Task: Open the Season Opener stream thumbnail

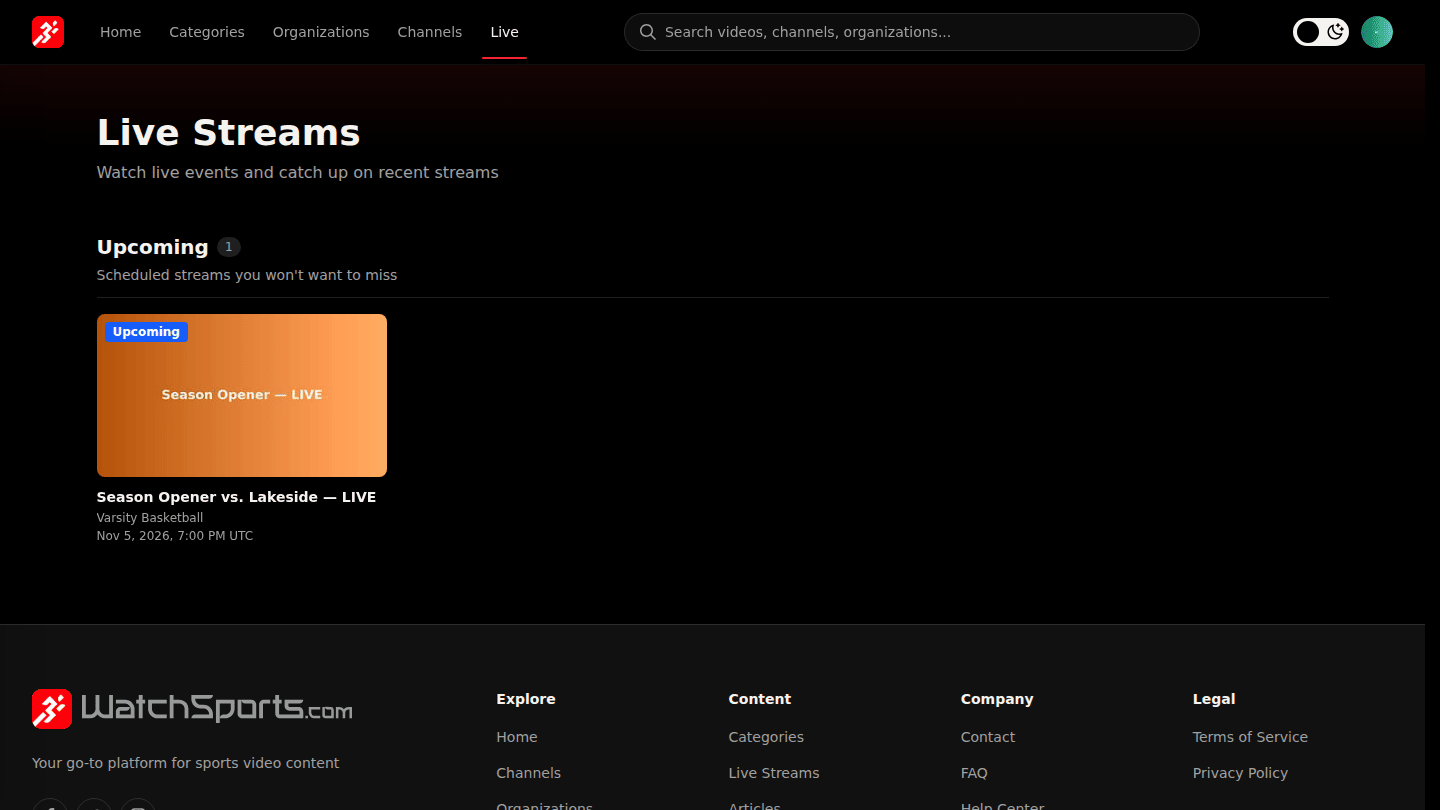Action: click(x=242, y=395)
